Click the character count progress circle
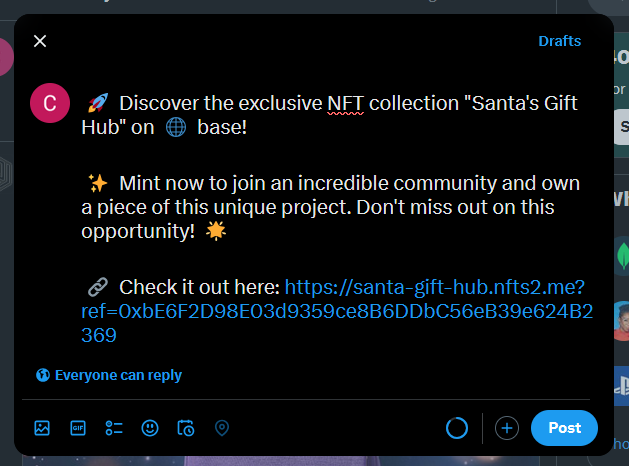Screen dimensions: 629x466 [x=457, y=428]
